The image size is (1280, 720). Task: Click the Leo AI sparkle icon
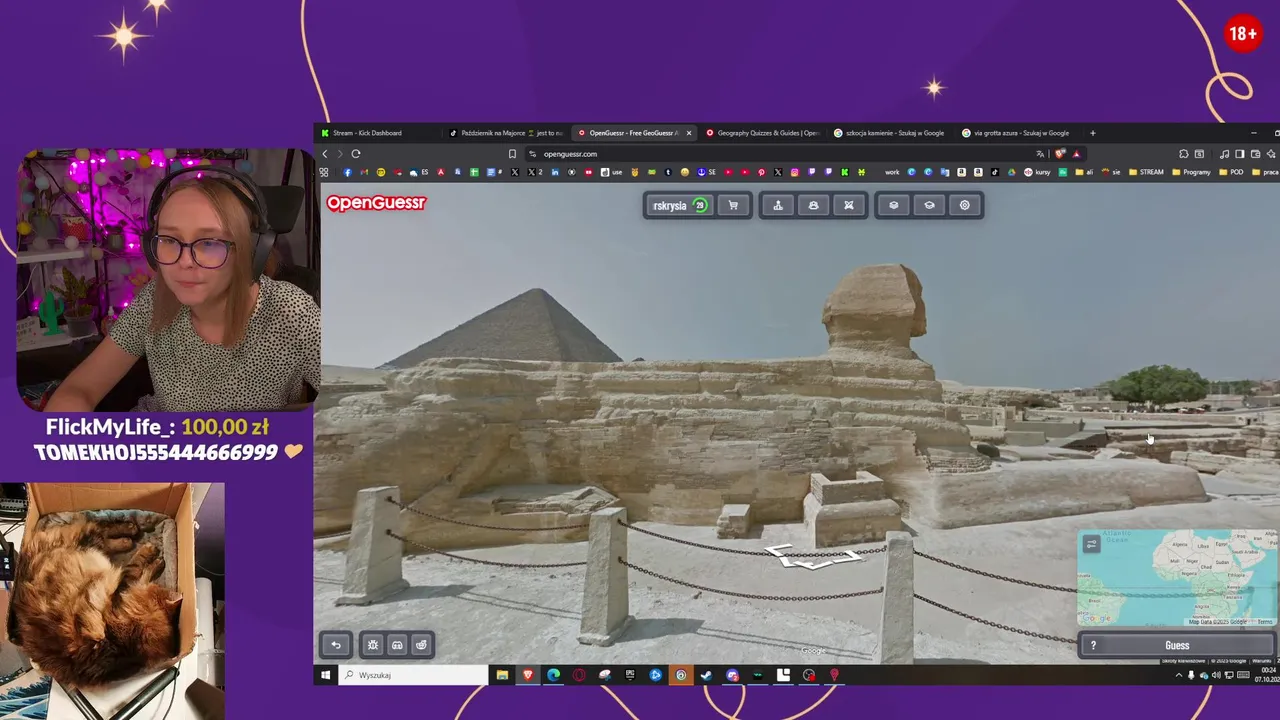[x=1271, y=154]
